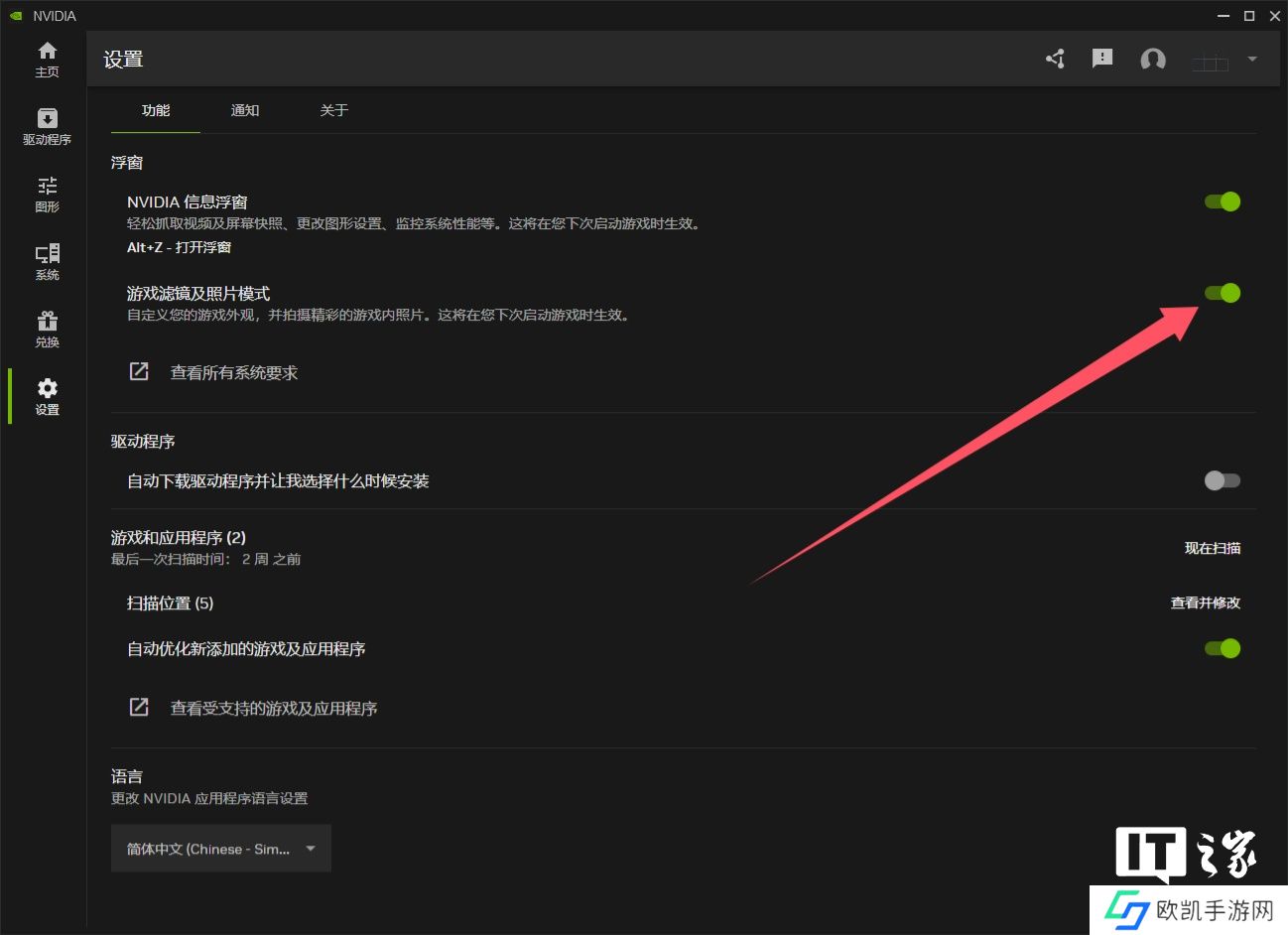Turn off 自动优化新添加的游戏及应用程序 toggle
Viewport: 1288px width, 935px height.
click(1222, 648)
